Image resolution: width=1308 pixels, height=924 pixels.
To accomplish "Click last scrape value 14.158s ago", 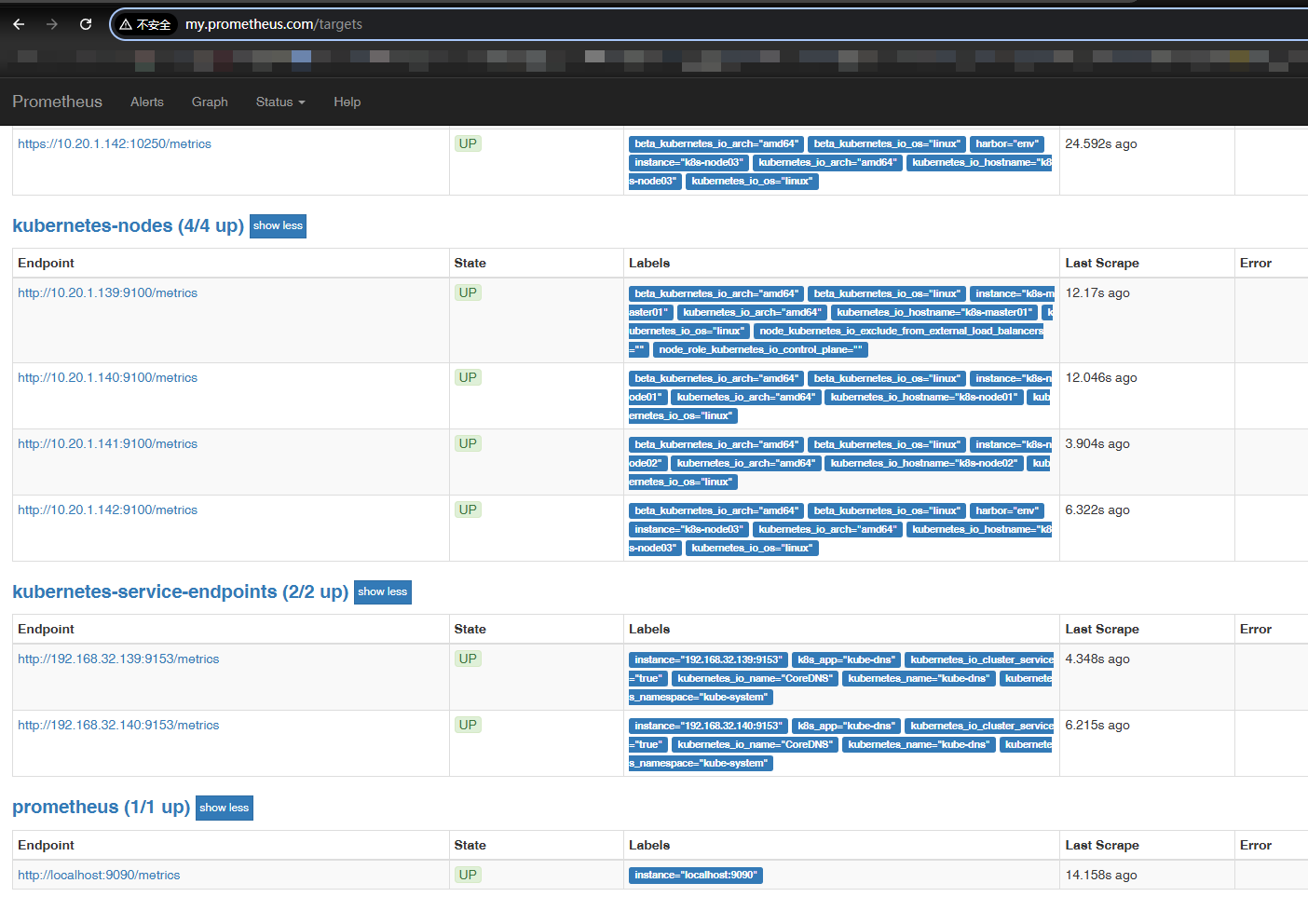I will pyautogui.click(x=1101, y=875).
